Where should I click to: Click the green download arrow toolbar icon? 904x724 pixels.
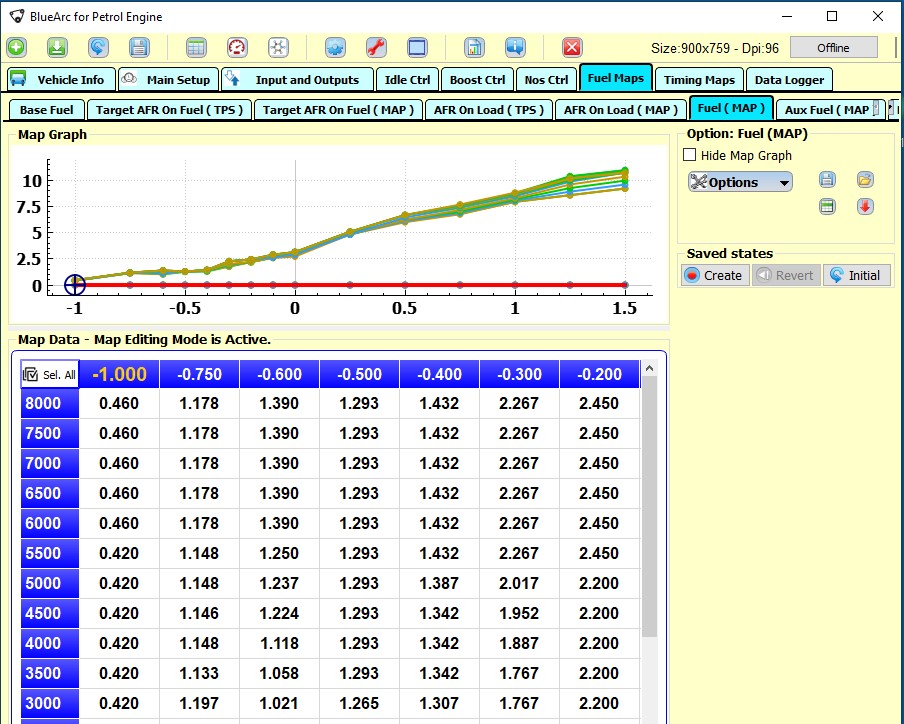(x=57, y=47)
